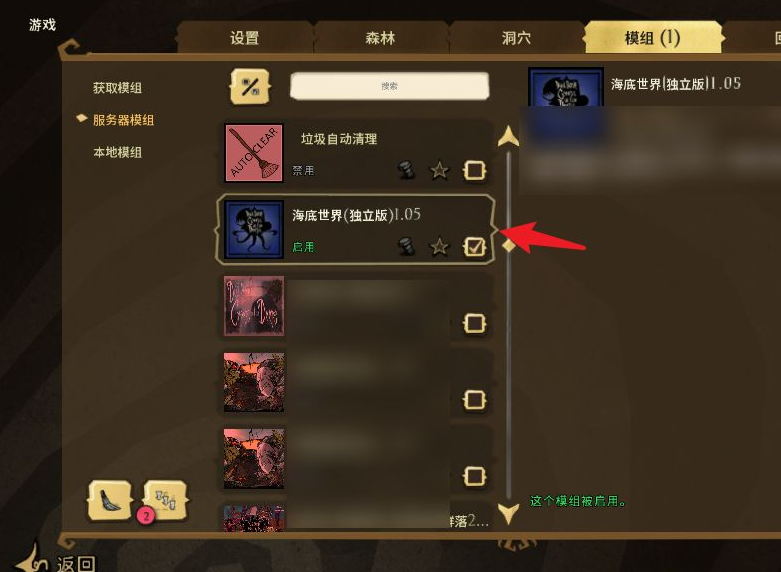The image size is (781, 572).
Task: Disable the 海底世界(独立版) mod checkbox
Action: point(474,247)
